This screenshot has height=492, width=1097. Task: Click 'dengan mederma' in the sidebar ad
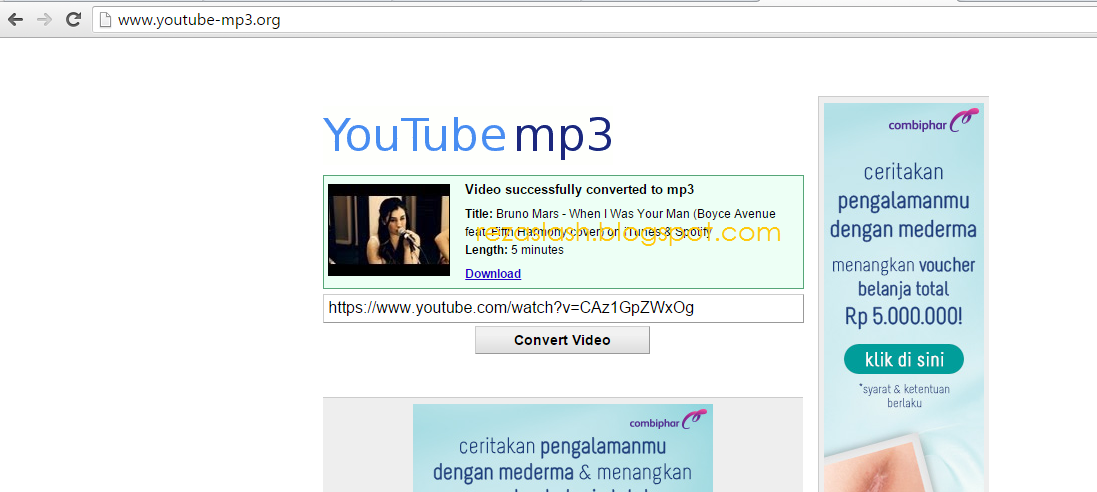pos(903,229)
